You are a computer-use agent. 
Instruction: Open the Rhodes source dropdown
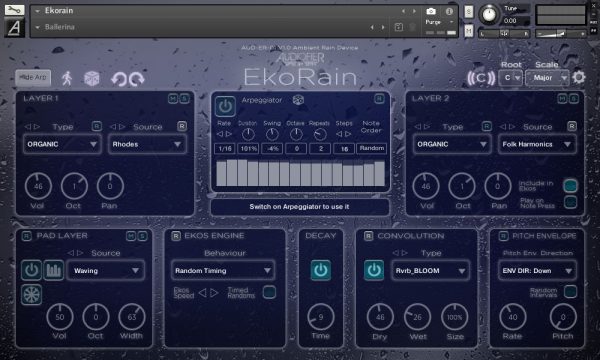(147, 144)
